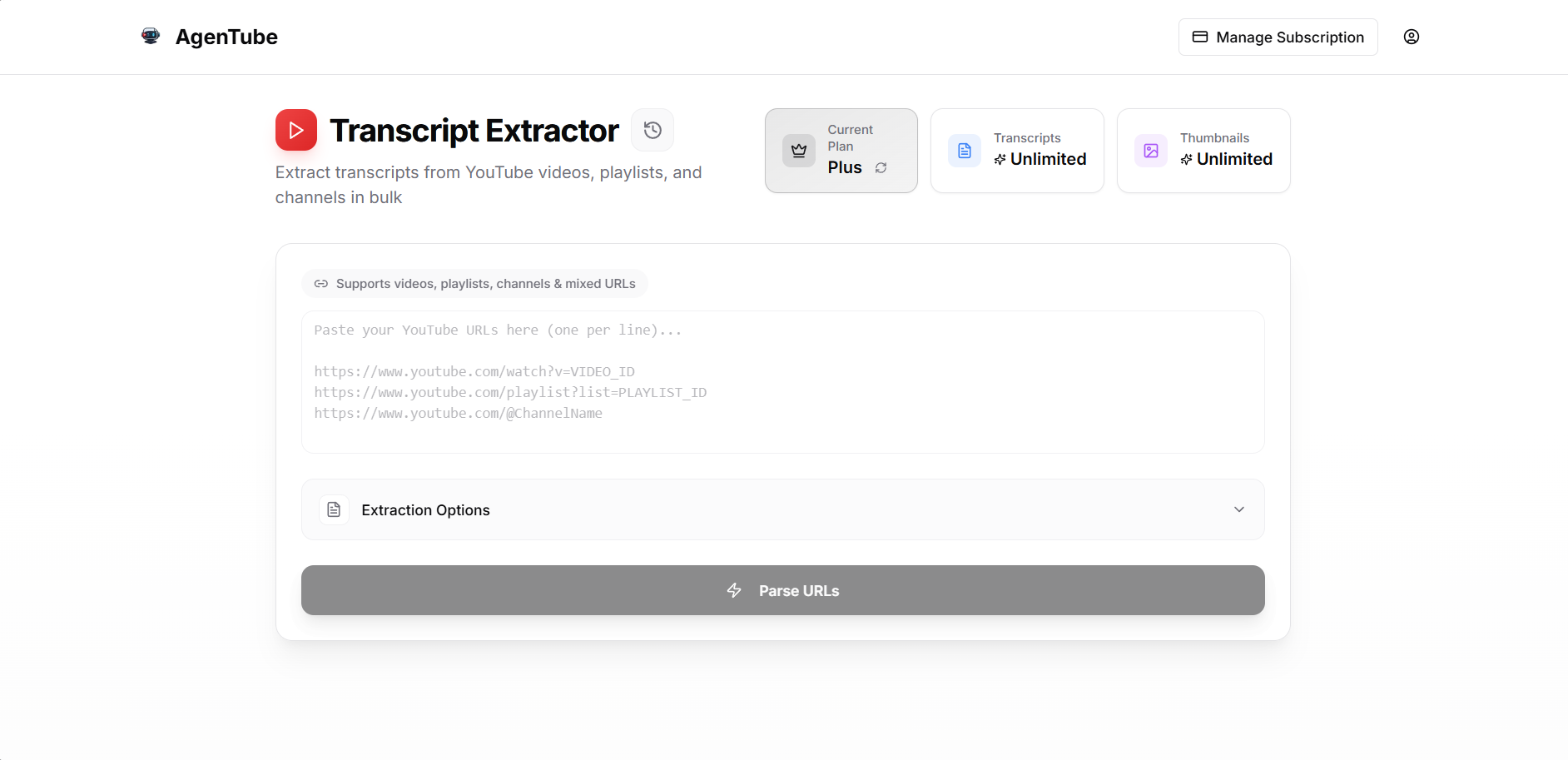Click the refresh icon next to Plus plan
1568x760 pixels.
pos(881,167)
